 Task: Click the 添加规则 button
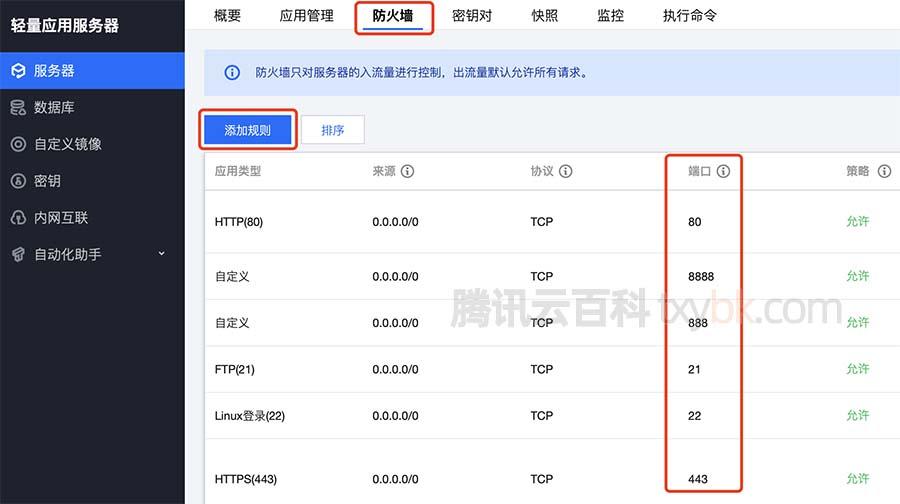(x=248, y=130)
